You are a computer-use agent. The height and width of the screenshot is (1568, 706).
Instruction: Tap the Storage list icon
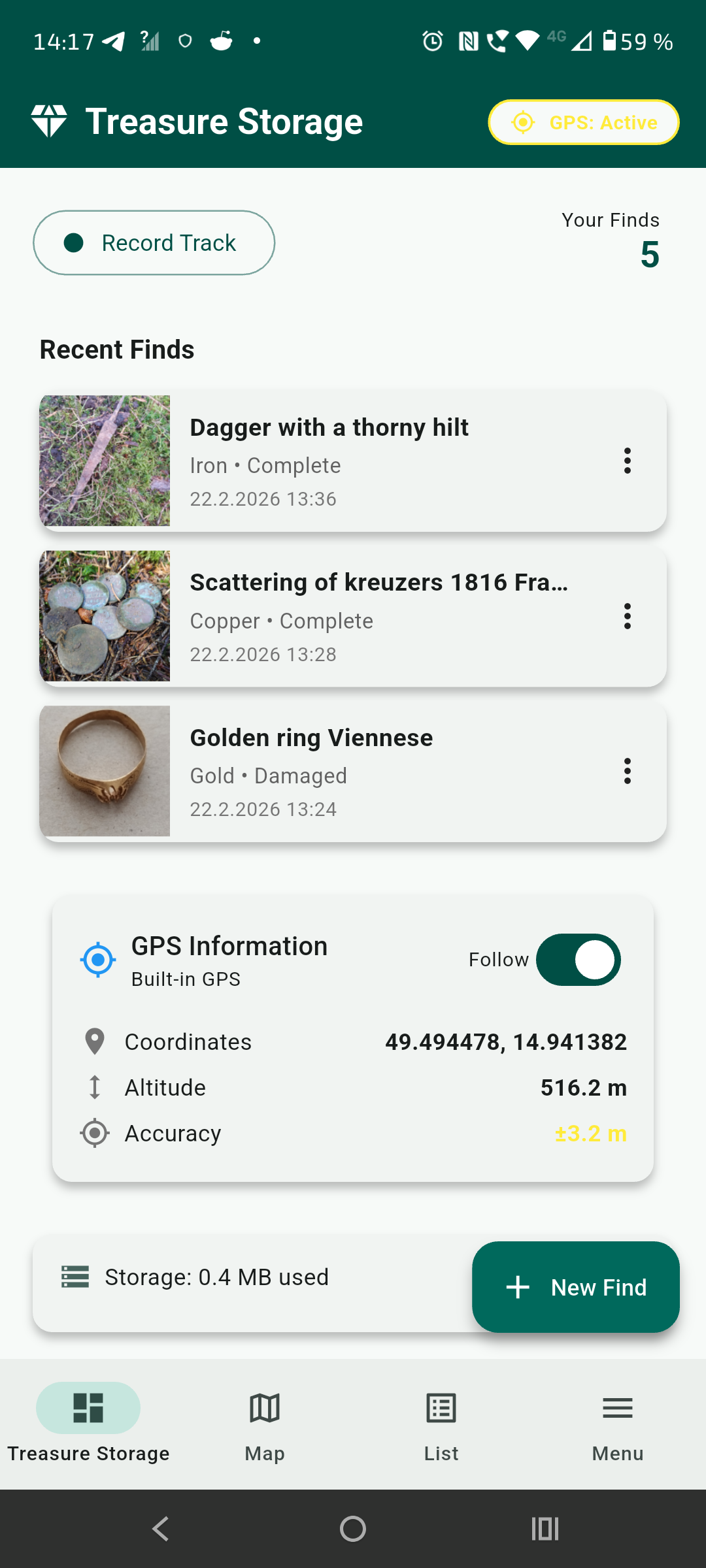[75, 1277]
